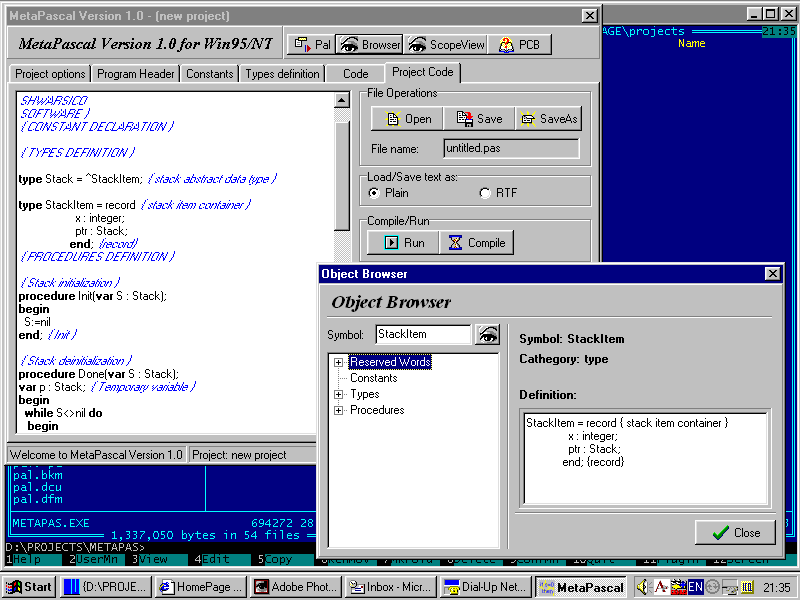Open ScopeView from the toolbar
The width and height of the screenshot is (800, 600).
point(446,44)
